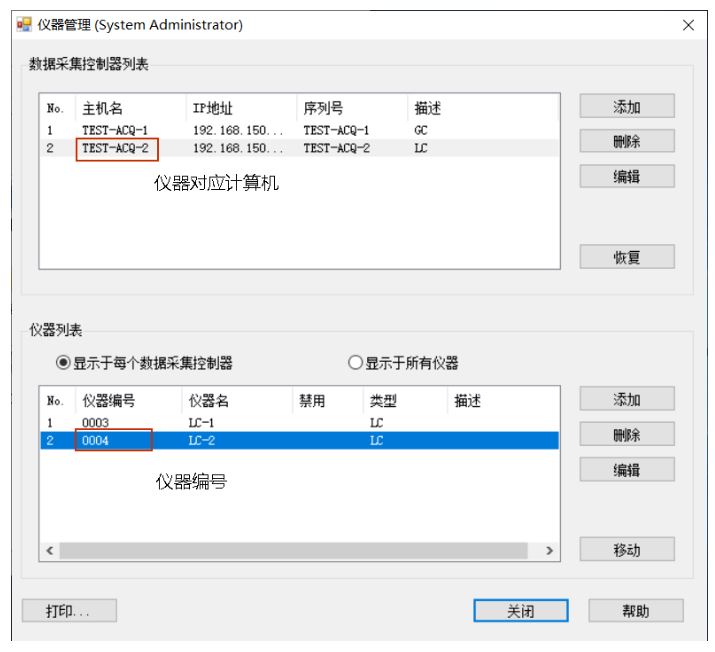Click the right arrow of the horizontal scrollbar

[548, 551]
